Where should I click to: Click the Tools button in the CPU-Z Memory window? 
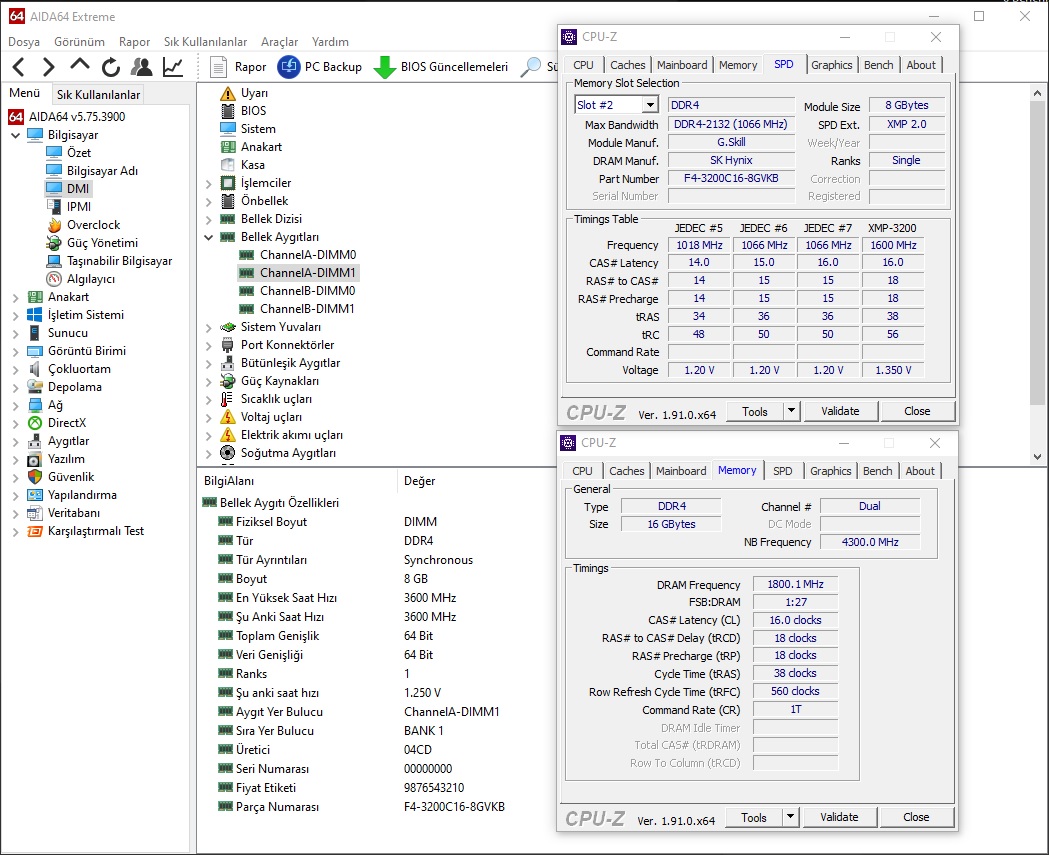[x=753, y=817]
